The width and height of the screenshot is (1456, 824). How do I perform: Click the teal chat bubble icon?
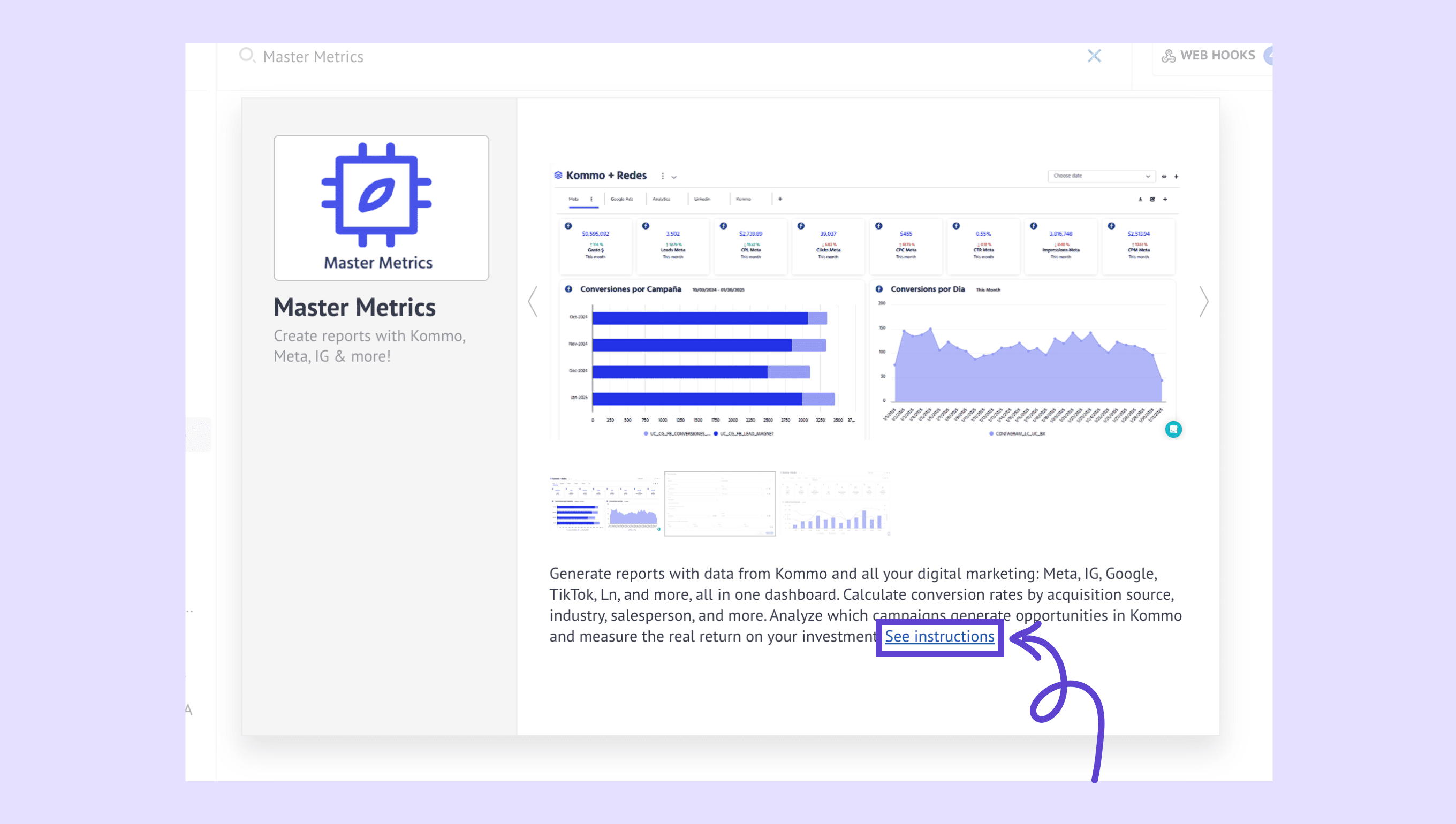click(x=1173, y=430)
